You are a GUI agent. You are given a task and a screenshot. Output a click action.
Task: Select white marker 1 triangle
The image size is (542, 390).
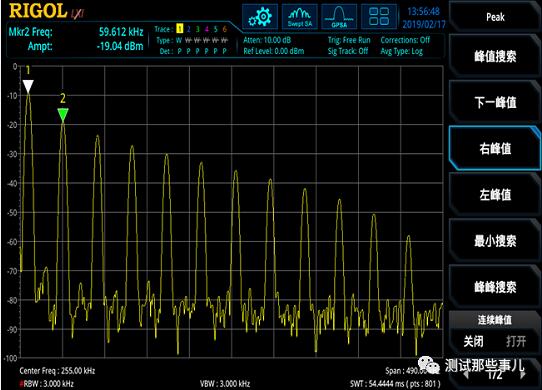pos(28,86)
